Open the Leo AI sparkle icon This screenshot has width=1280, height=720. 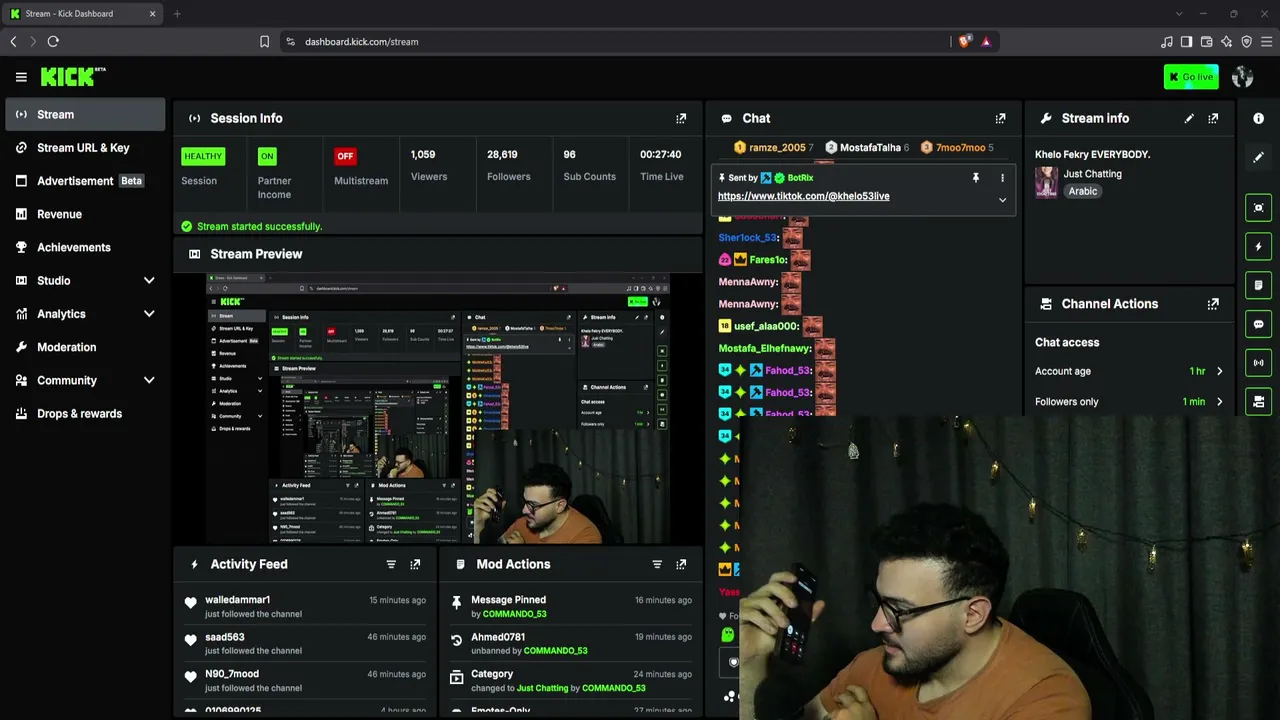click(x=1227, y=42)
